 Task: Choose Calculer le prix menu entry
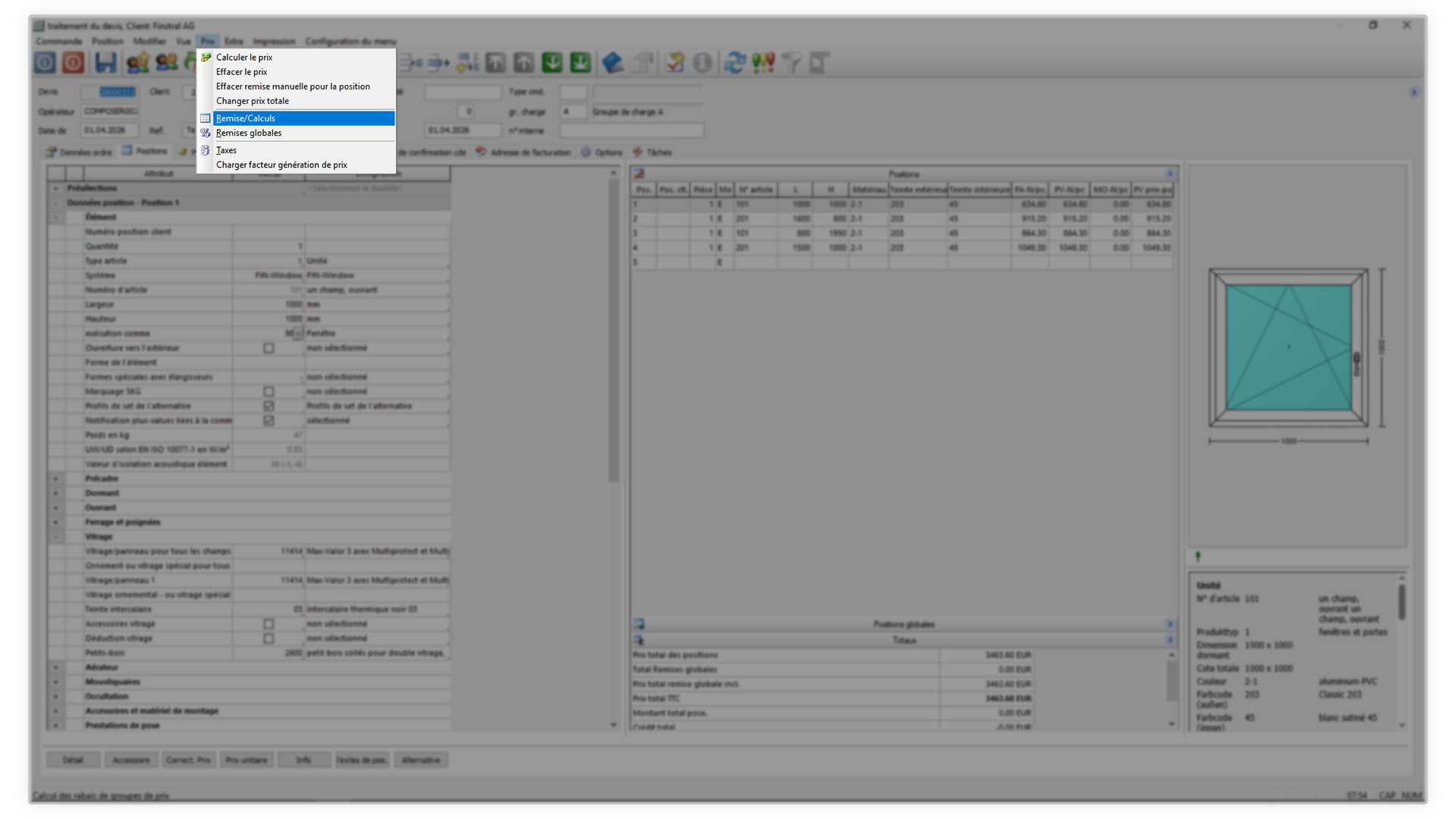tap(244, 57)
